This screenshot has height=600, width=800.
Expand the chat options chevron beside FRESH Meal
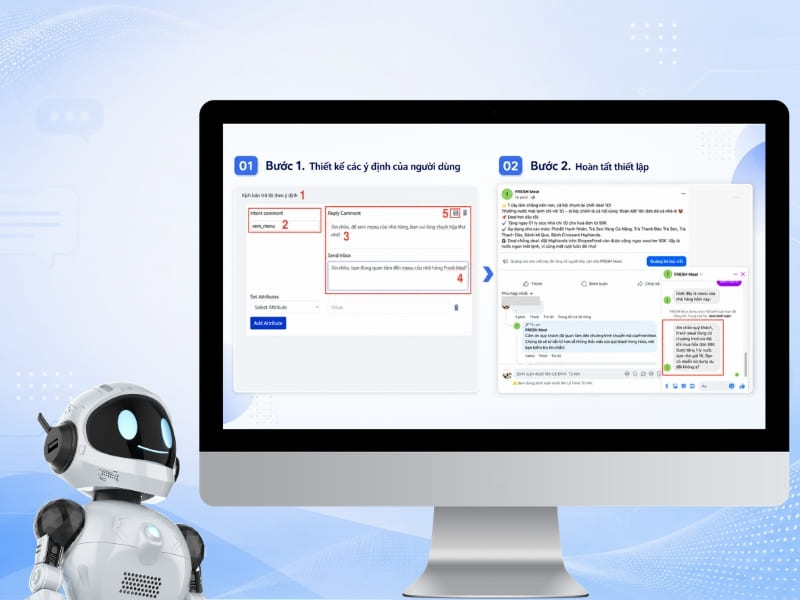pos(702,274)
